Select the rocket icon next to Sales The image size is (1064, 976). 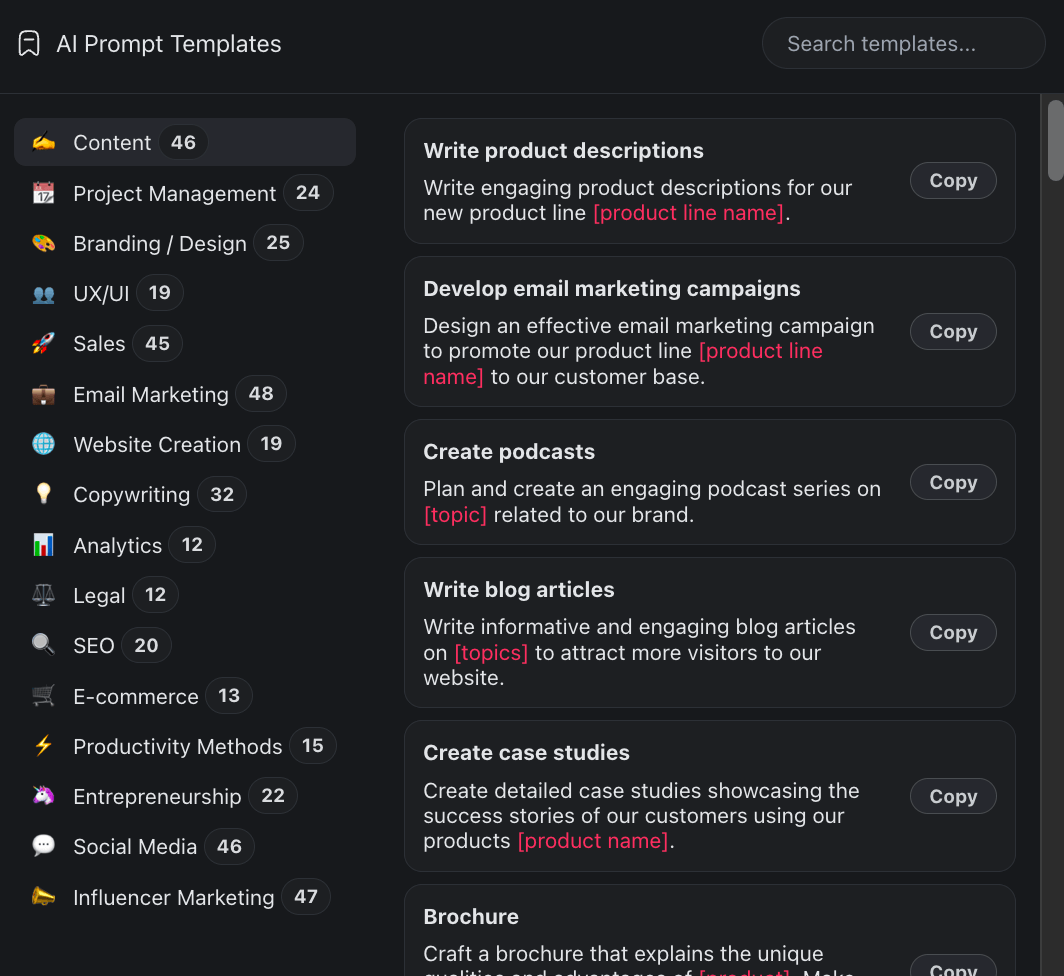point(44,343)
